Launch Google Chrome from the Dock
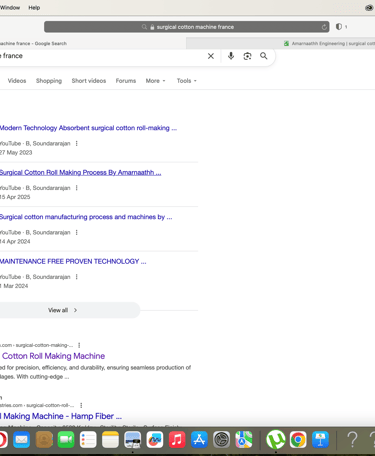Viewport: 375px width, 456px height. tap(298, 440)
